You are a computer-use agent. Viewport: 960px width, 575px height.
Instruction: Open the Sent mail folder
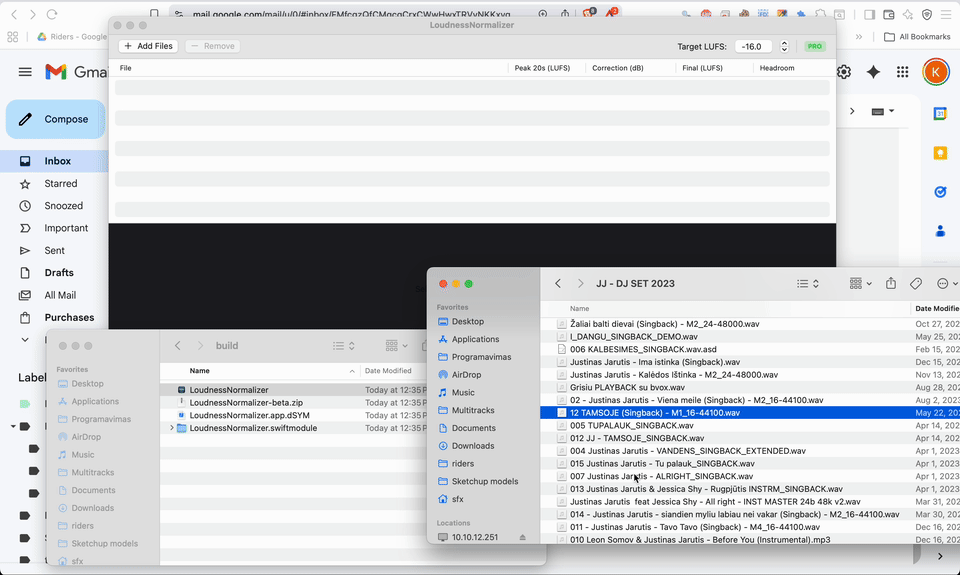pyautogui.click(x=54, y=250)
